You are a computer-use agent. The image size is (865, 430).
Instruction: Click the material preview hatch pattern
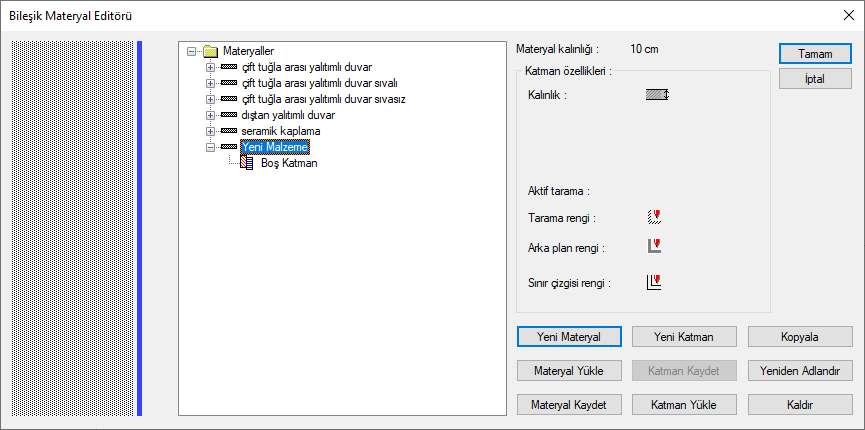[73, 228]
